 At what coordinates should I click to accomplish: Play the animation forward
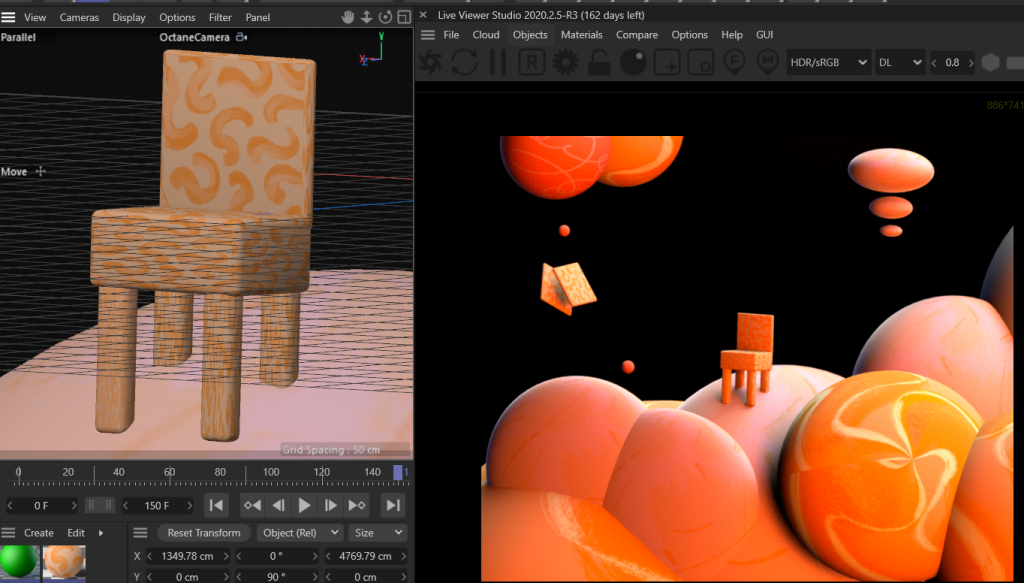pyautogui.click(x=304, y=505)
